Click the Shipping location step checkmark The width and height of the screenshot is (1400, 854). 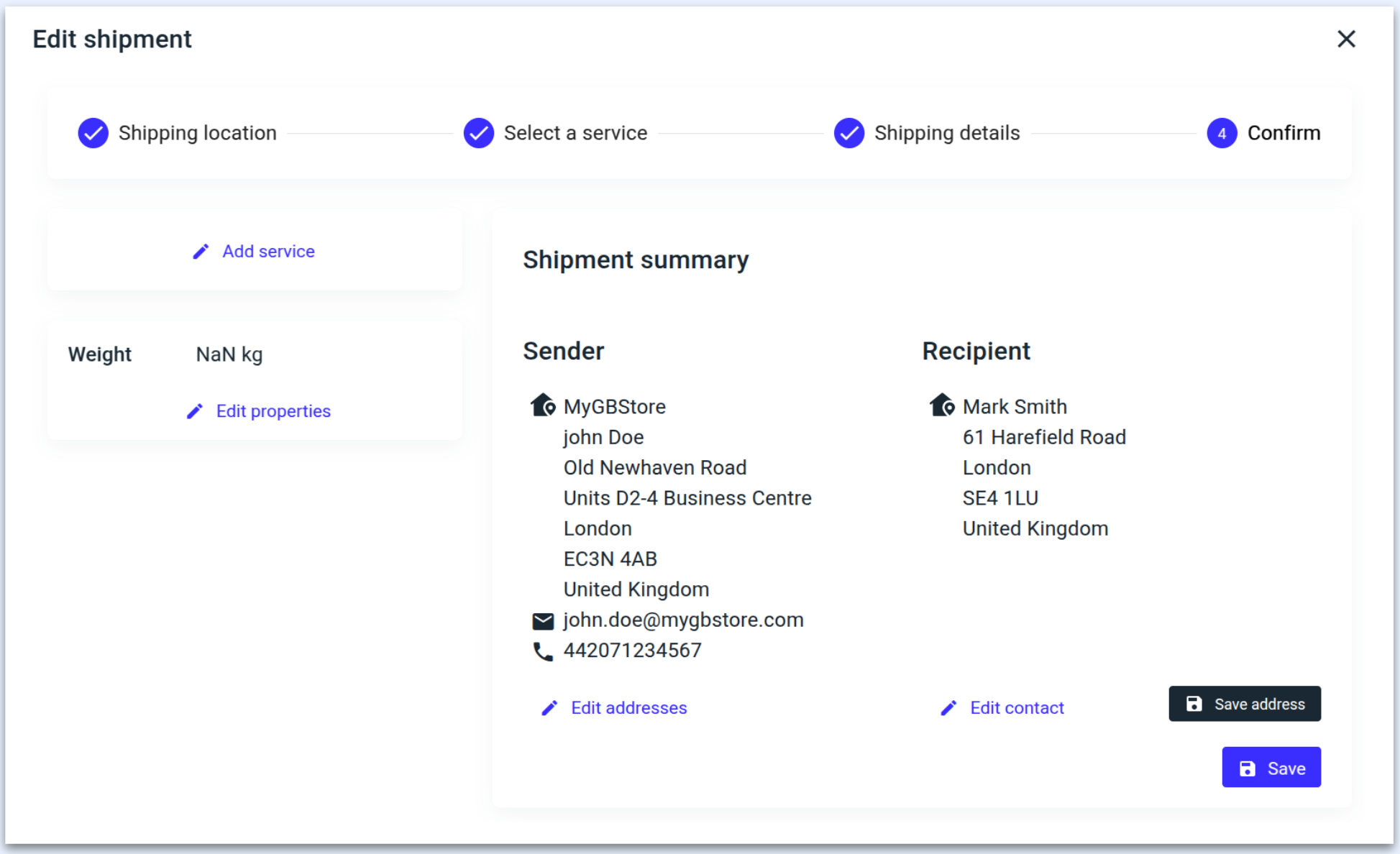93,133
